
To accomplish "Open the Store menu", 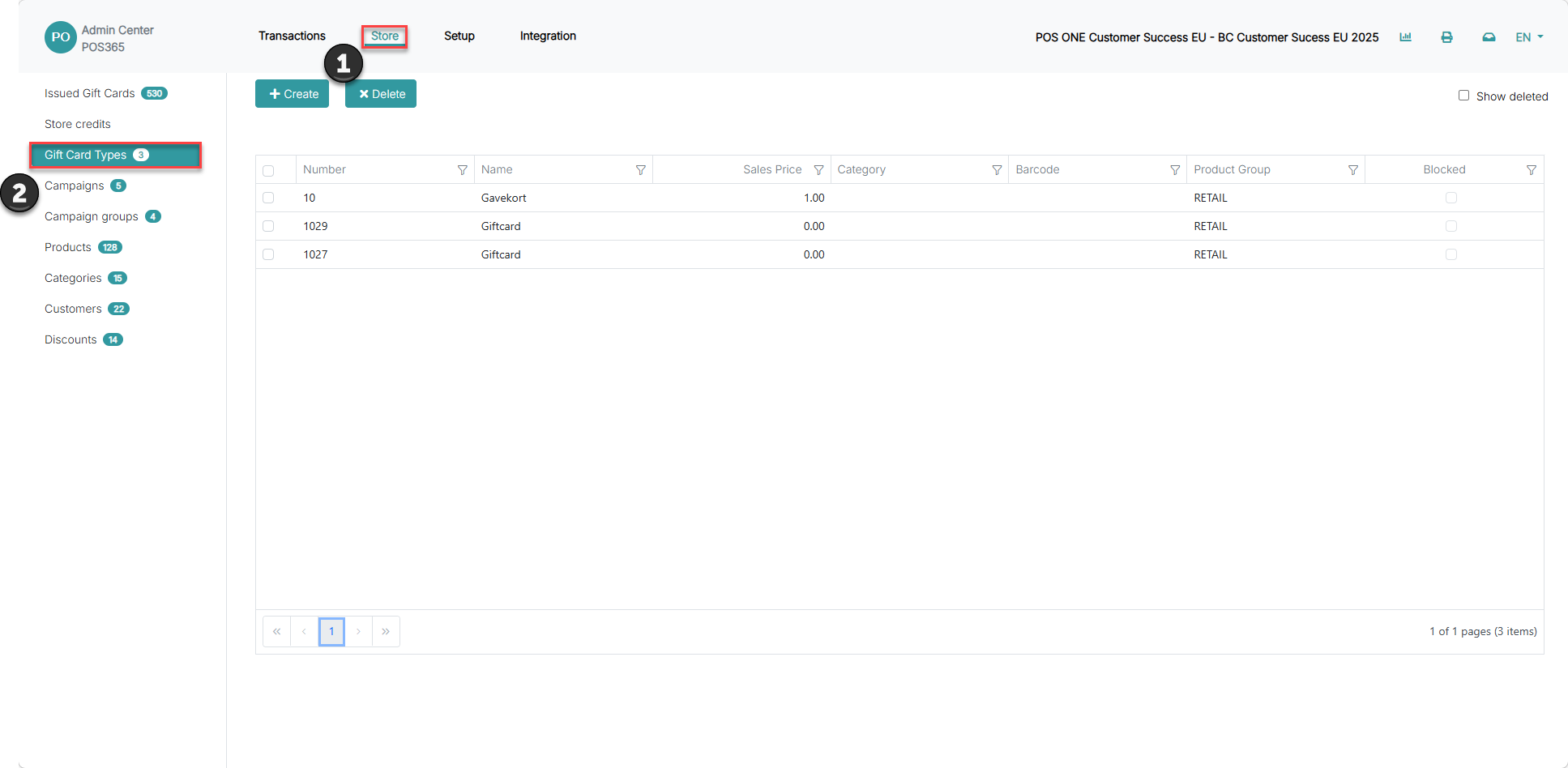I will point(385,36).
